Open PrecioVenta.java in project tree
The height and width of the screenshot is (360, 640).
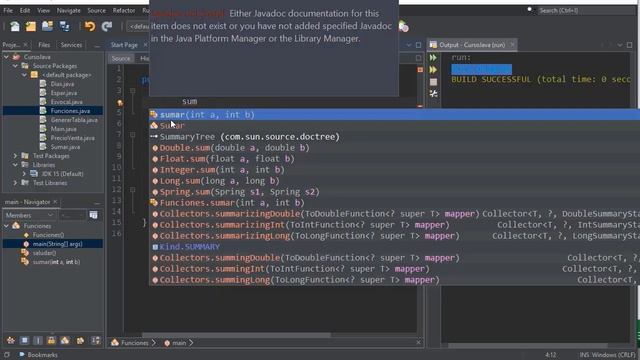click(72, 138)
